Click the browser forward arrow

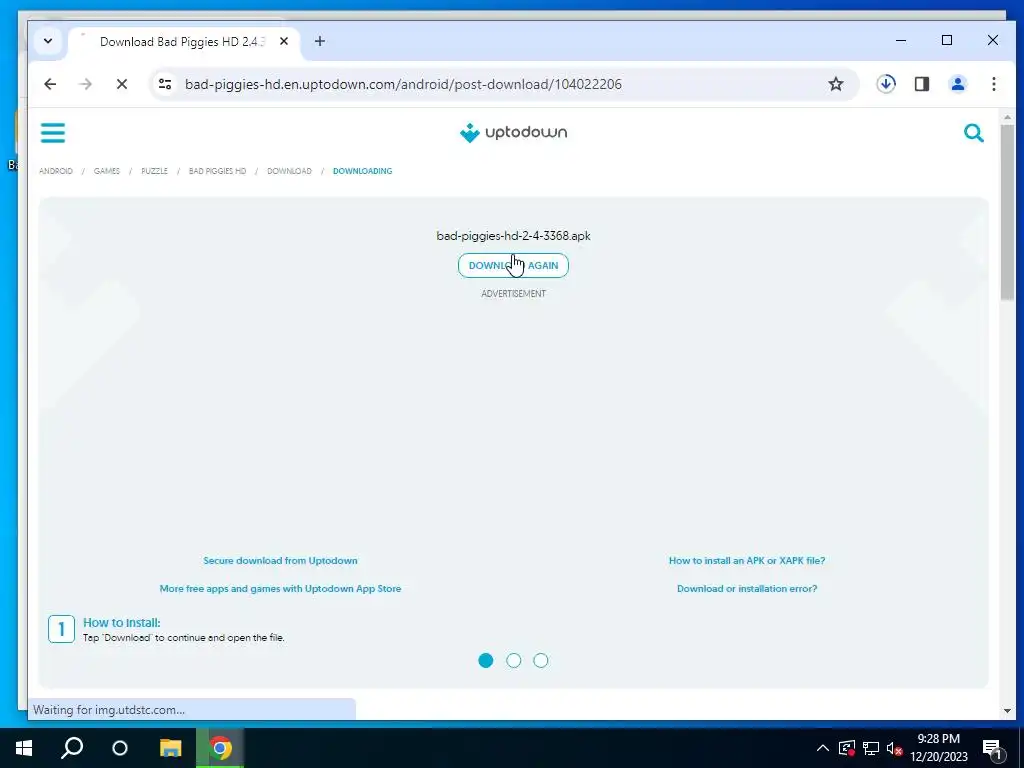coord(86,84)
